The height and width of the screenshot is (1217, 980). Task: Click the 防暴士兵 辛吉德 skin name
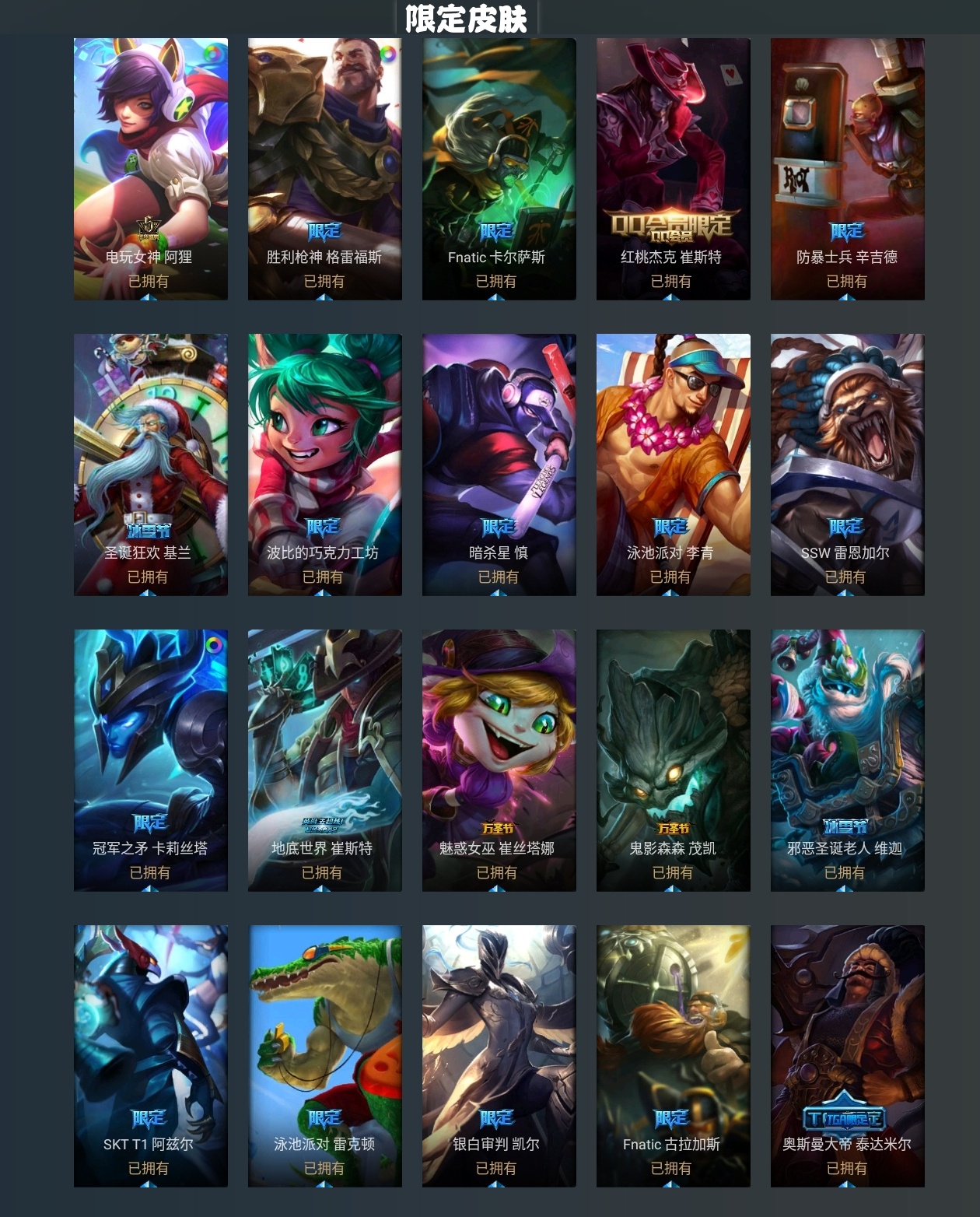[x=847, y=257]
